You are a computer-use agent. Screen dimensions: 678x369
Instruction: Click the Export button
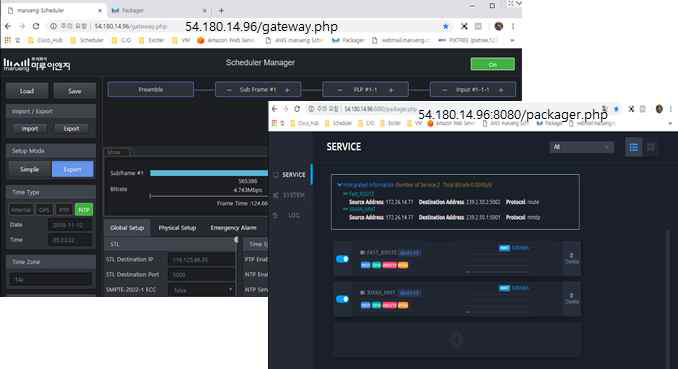point(71,129)
